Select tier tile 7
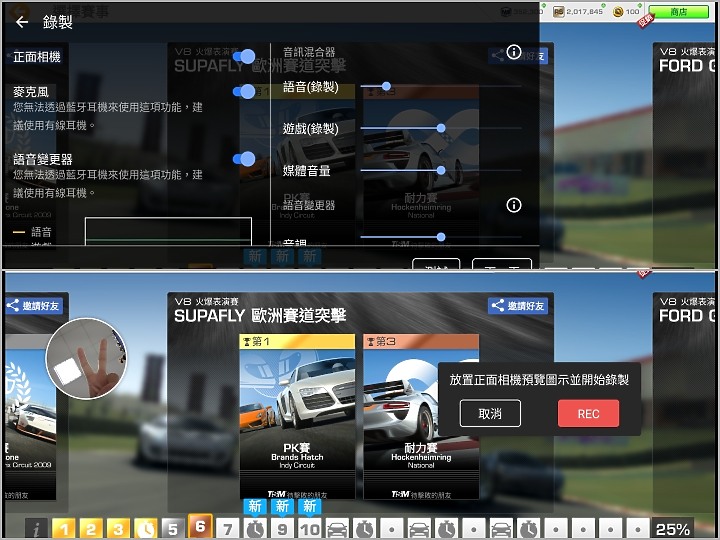Screen dimensions: 720x540 [x=228, y=529]
